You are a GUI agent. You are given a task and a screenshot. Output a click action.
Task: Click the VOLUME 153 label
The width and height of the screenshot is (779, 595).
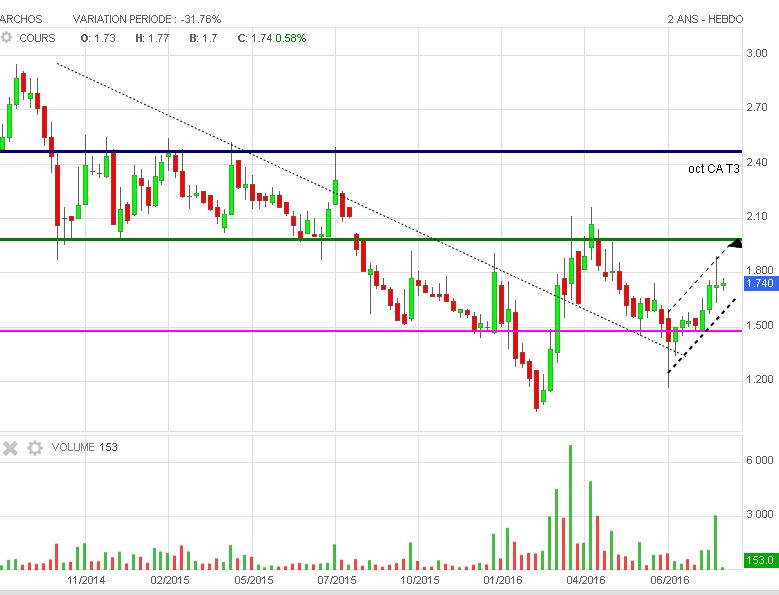[x=84, y=447]
